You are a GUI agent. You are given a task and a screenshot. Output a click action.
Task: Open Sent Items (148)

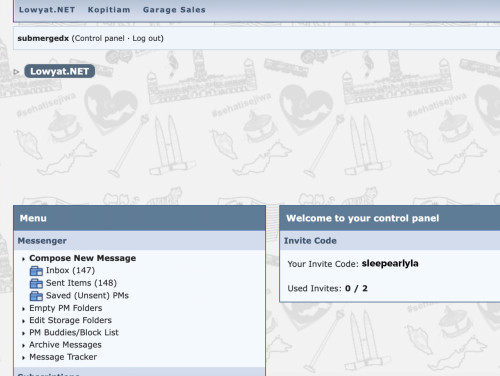[x=81, y=283]
